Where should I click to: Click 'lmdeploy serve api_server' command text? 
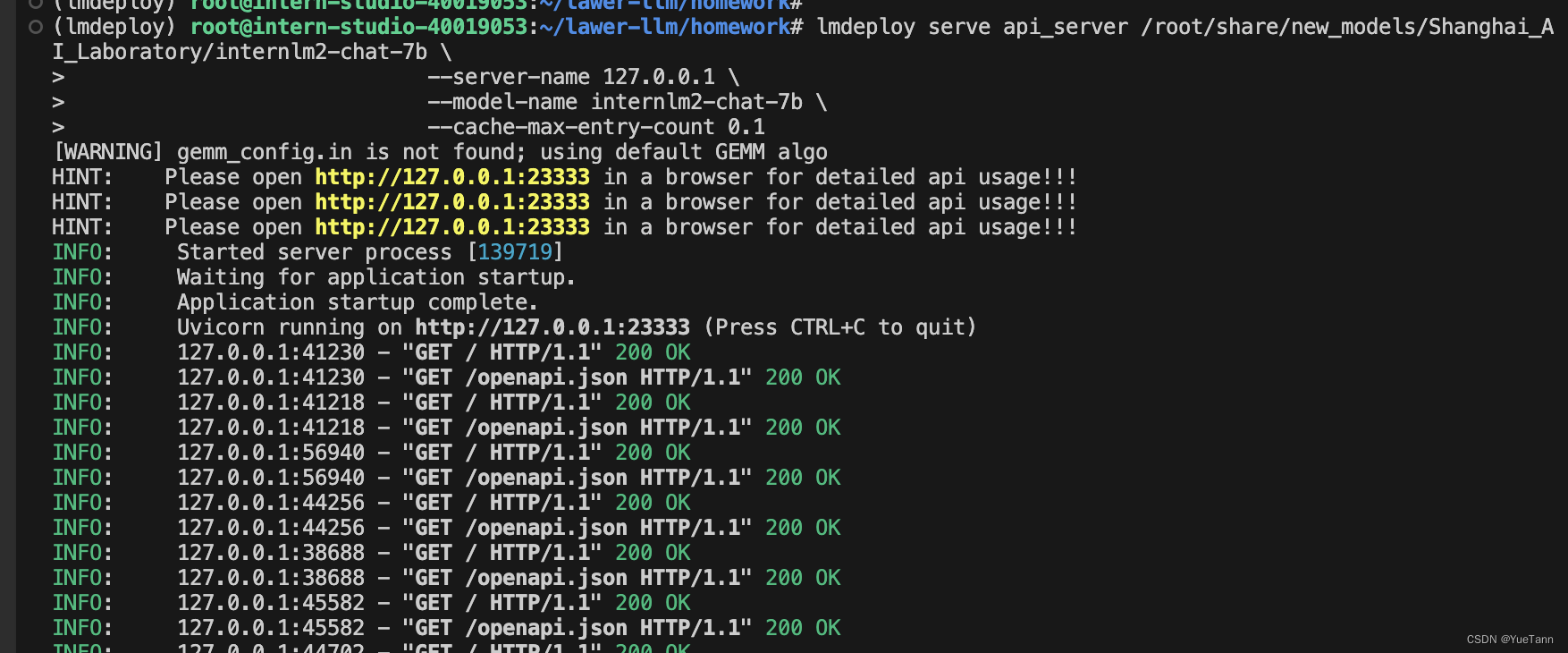(x=973, y=27)
